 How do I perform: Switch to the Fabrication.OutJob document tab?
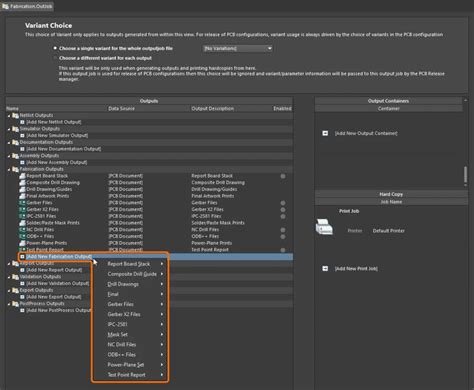point(27,6)
